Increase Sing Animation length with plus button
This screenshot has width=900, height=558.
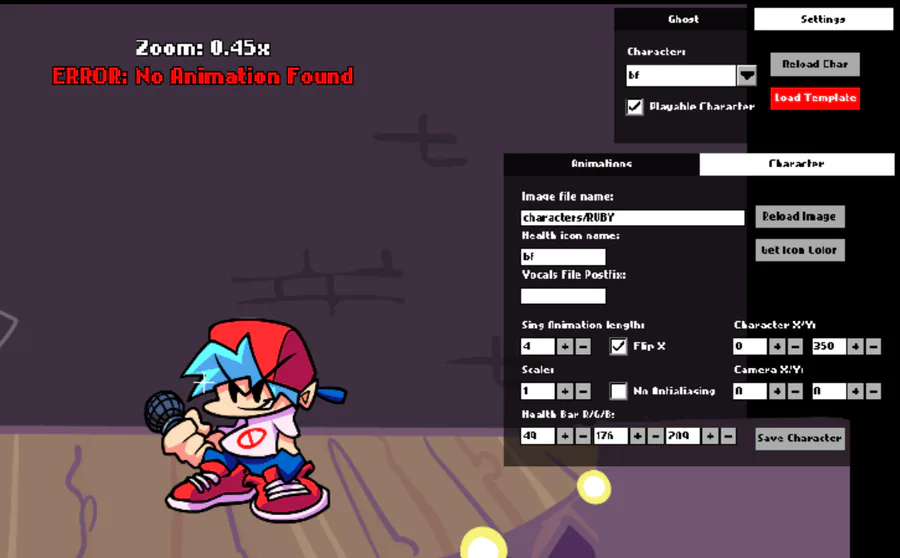pyautogui.click(x=565, y=346)
